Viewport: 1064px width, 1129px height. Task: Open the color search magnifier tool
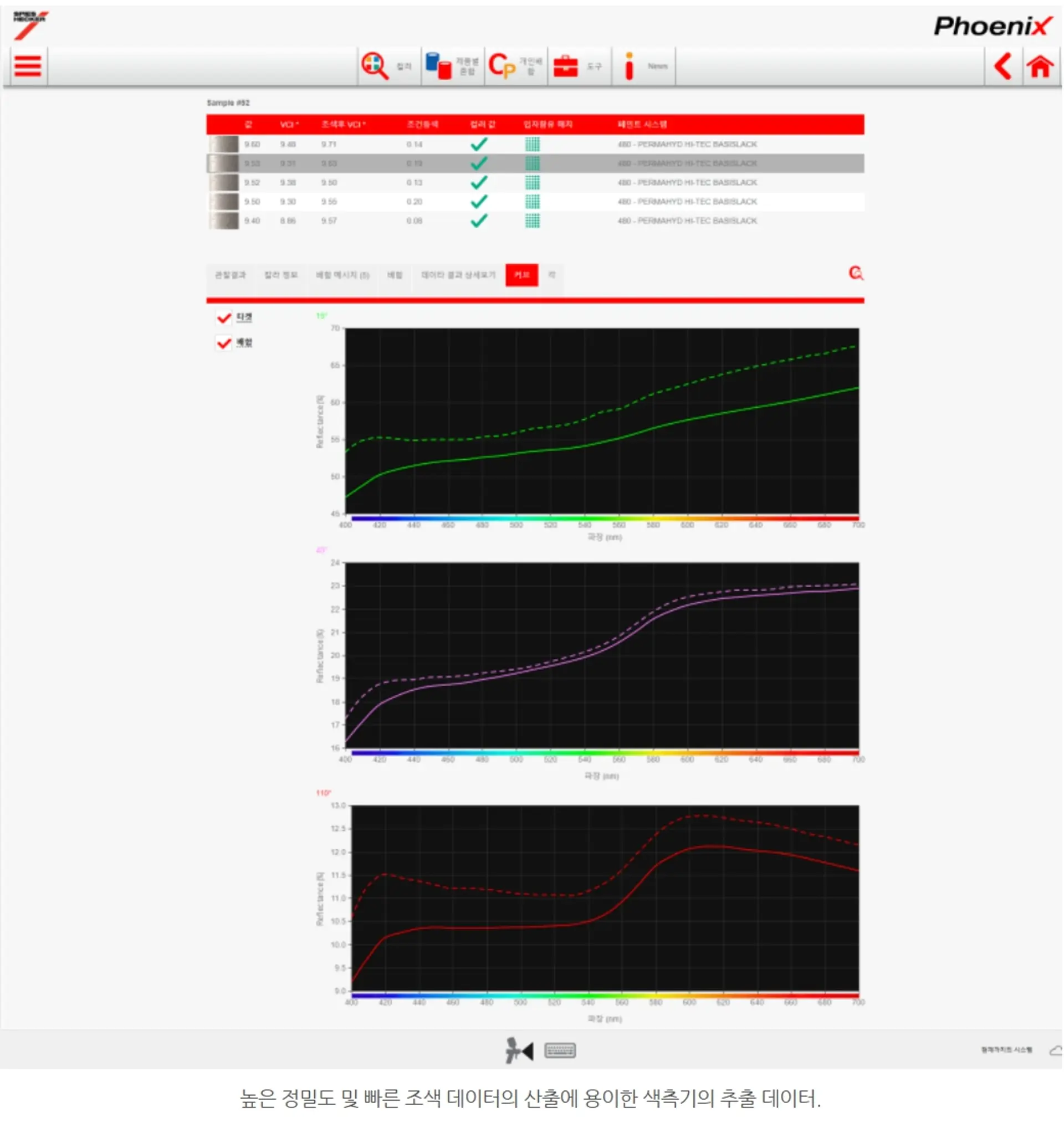(x=375, y=66)
